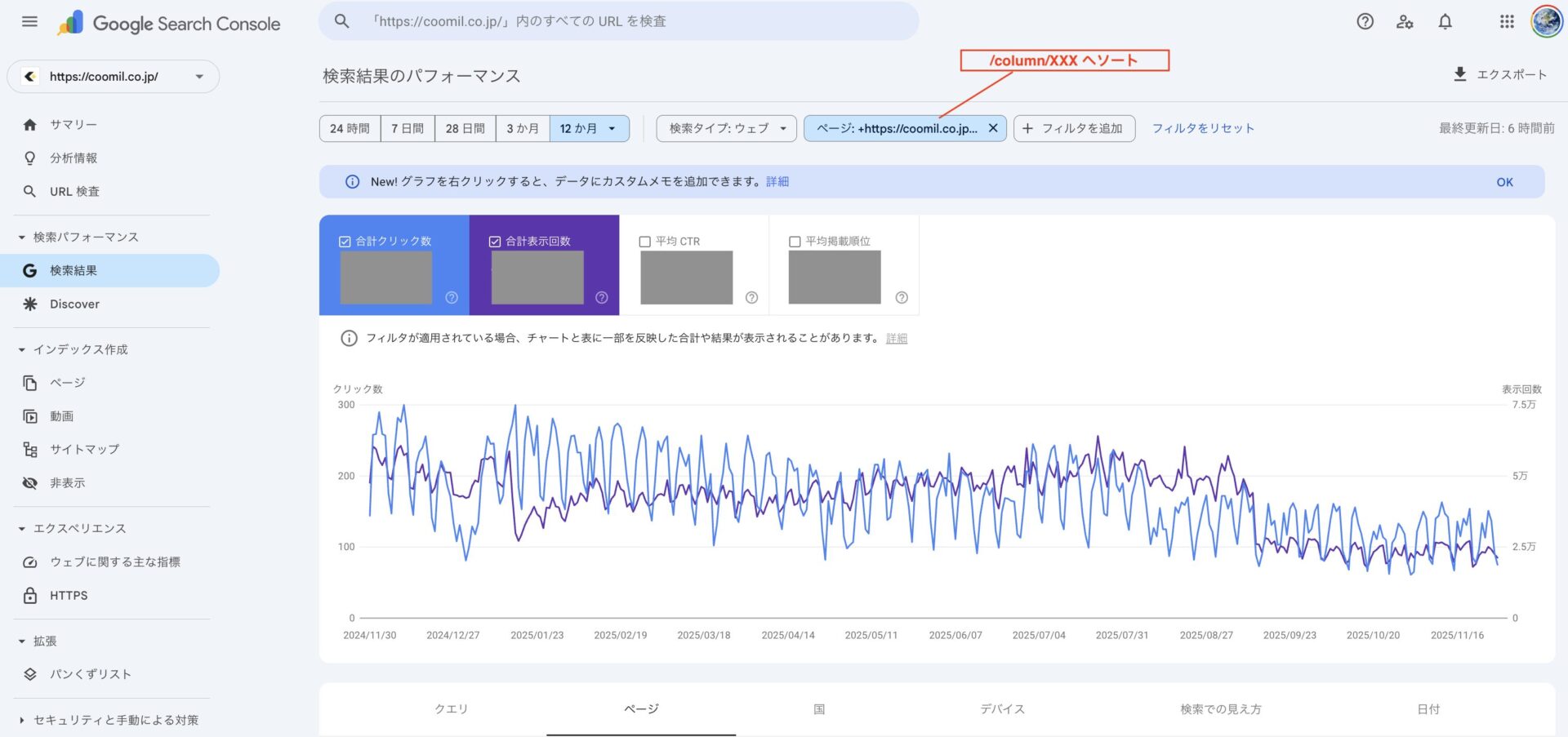Open the 12 か月 date range dropdown

pos(590,127)
